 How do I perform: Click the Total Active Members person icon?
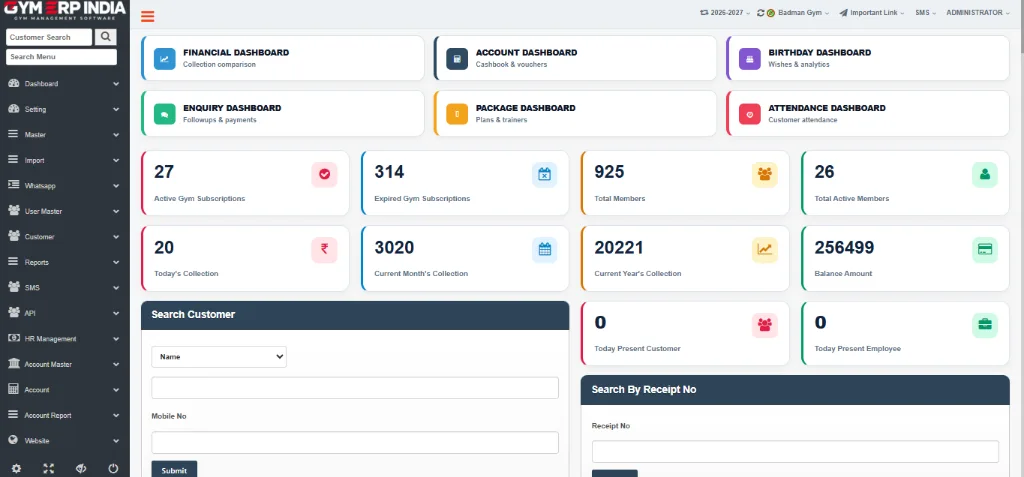[x=985, y=174]
